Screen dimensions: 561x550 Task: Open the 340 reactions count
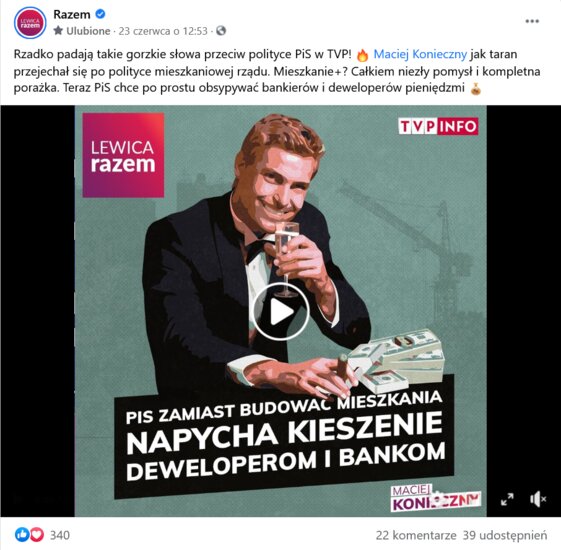pyautogui.click(x=60, y=535)
